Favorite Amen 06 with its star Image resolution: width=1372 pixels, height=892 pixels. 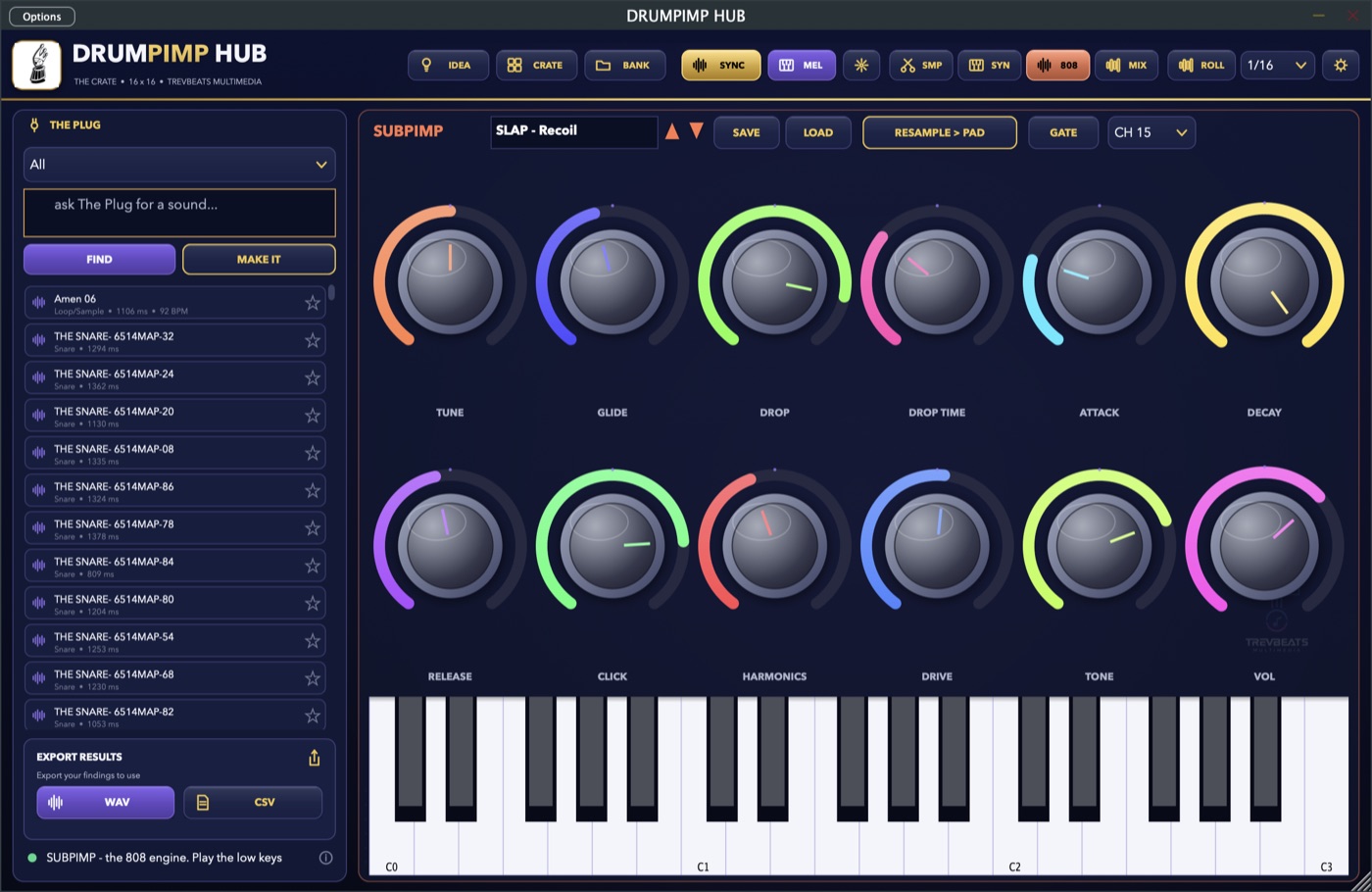(x=313, y=303)
